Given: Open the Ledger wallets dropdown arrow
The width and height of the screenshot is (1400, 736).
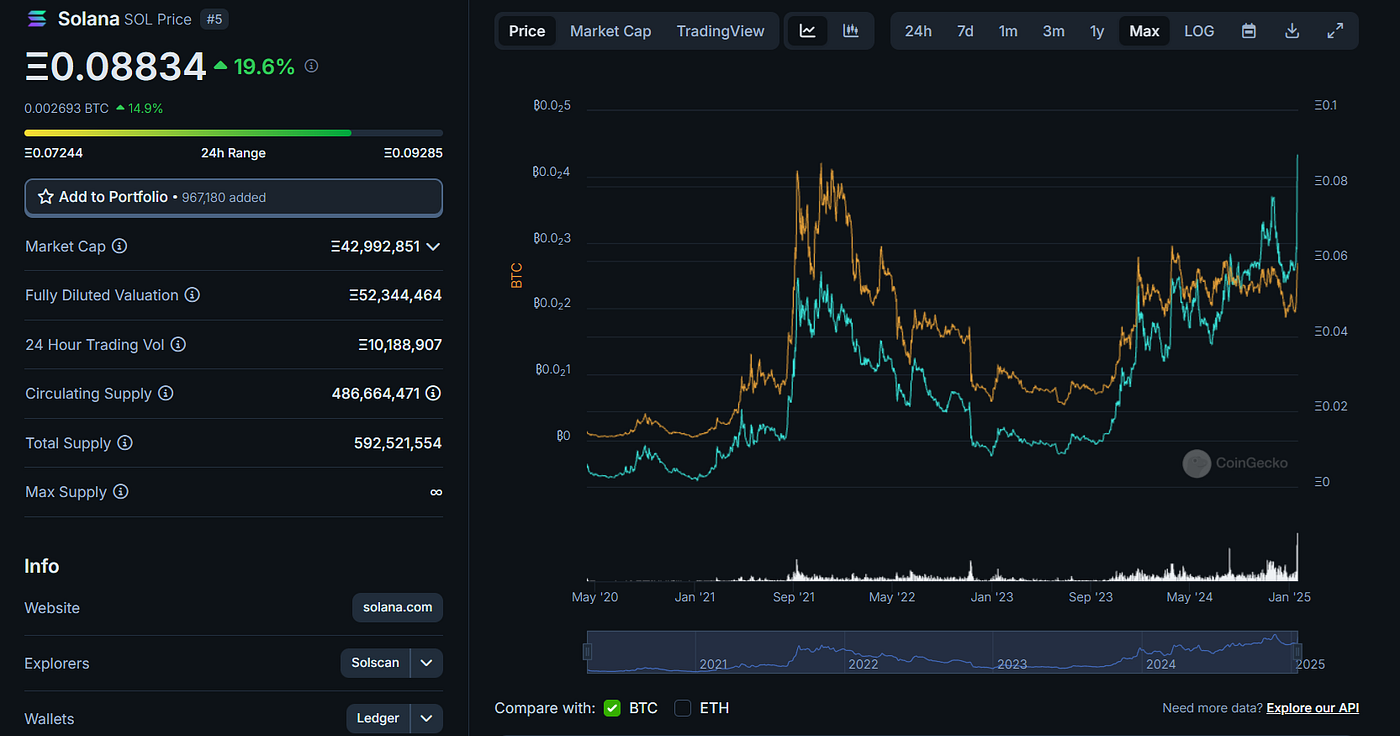Looking at the screenshot, I should (x=426, y=718).
